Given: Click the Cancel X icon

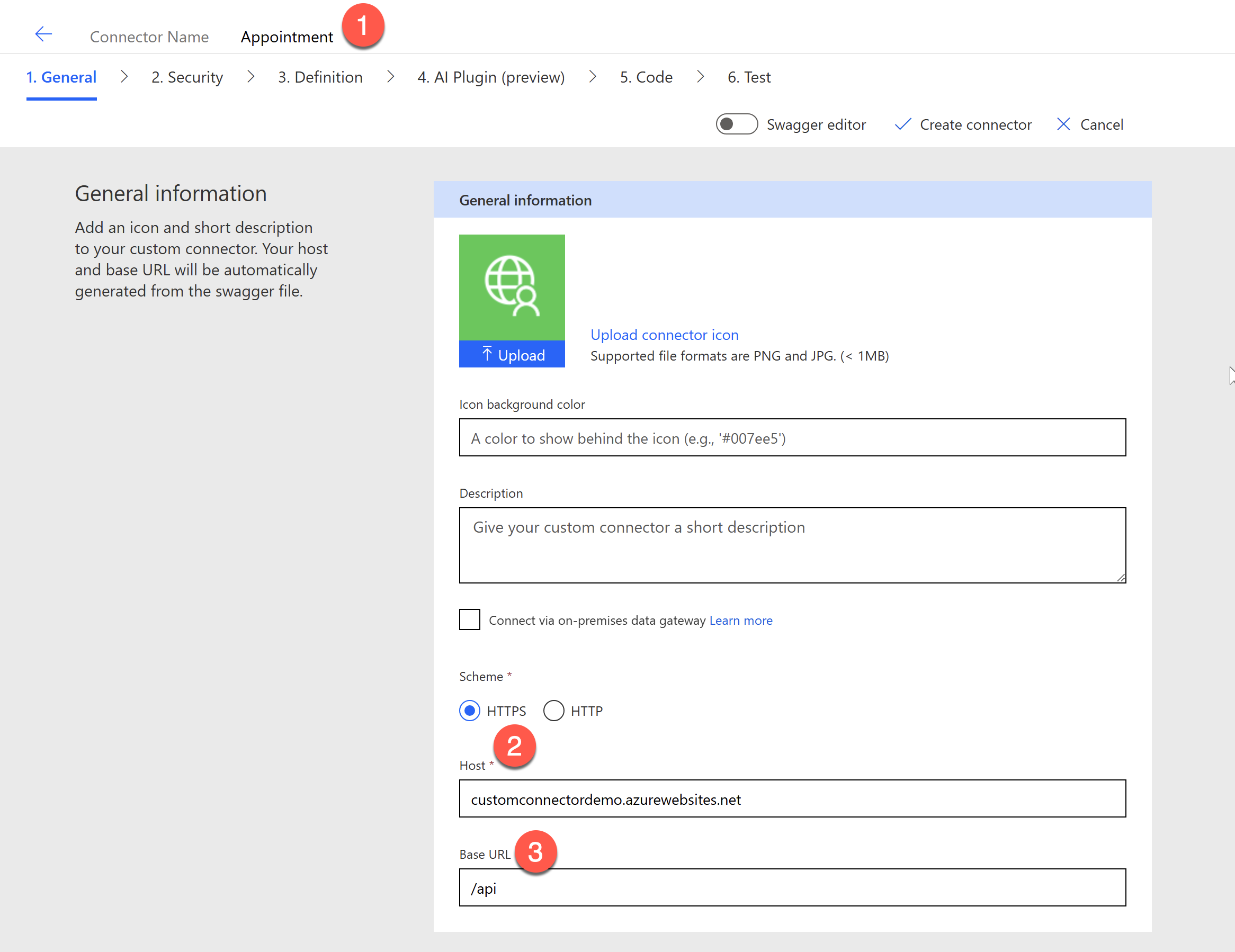Looking at the screenshot, I should (x=1063, y=124).
